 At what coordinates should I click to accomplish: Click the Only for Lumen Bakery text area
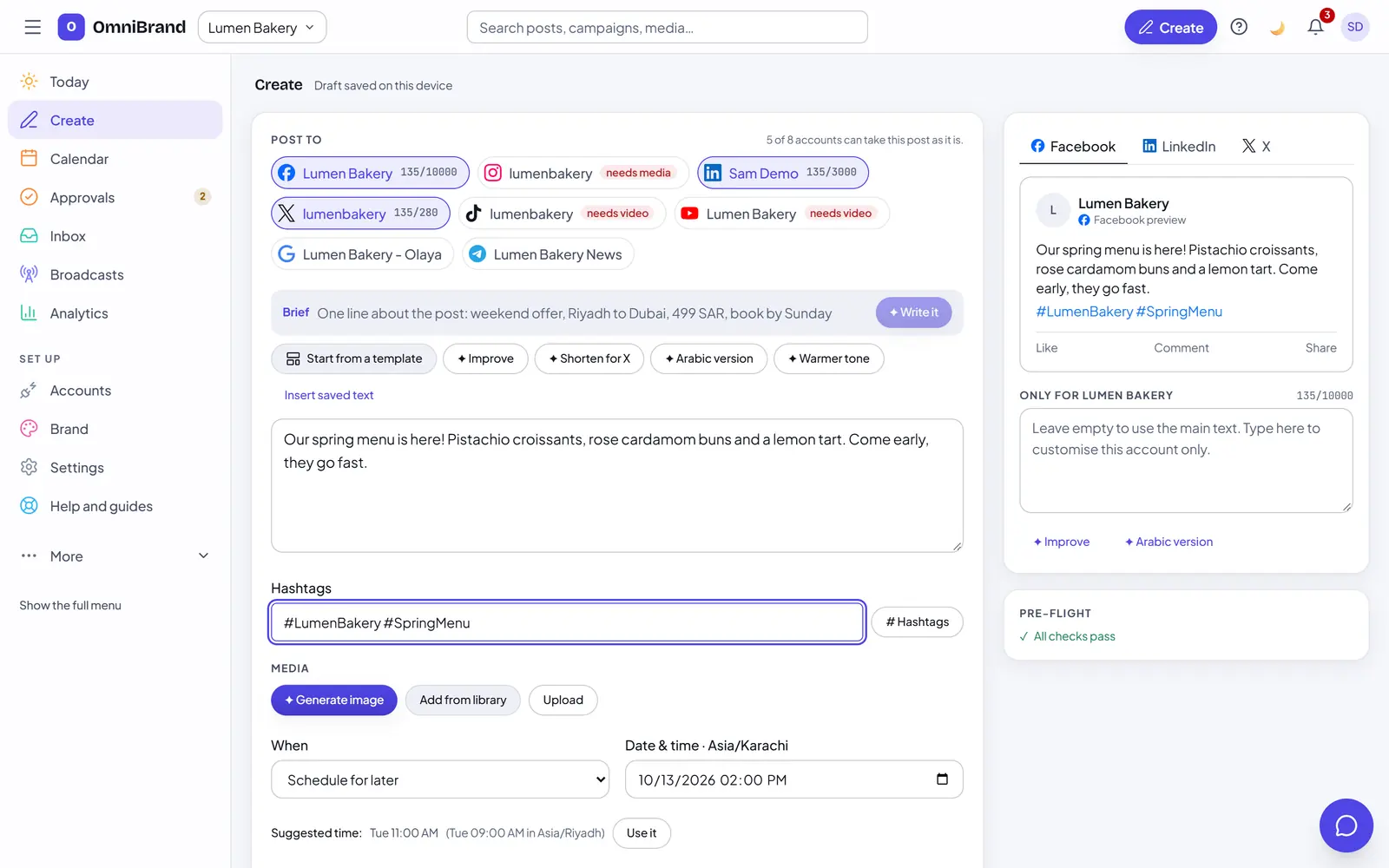1186,461
